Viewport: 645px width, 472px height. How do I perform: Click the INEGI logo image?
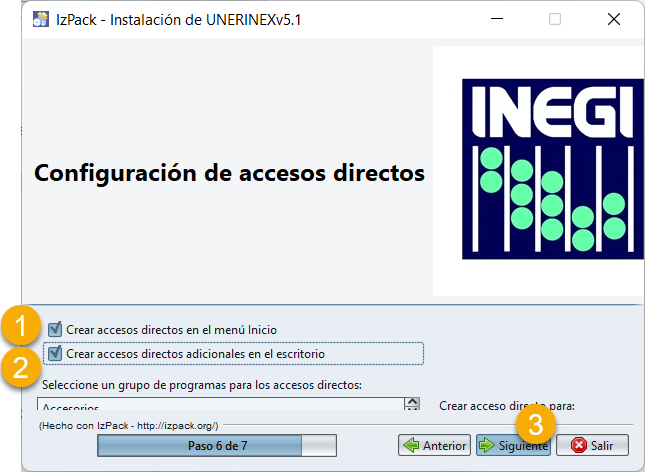click(x=552, y=169)
